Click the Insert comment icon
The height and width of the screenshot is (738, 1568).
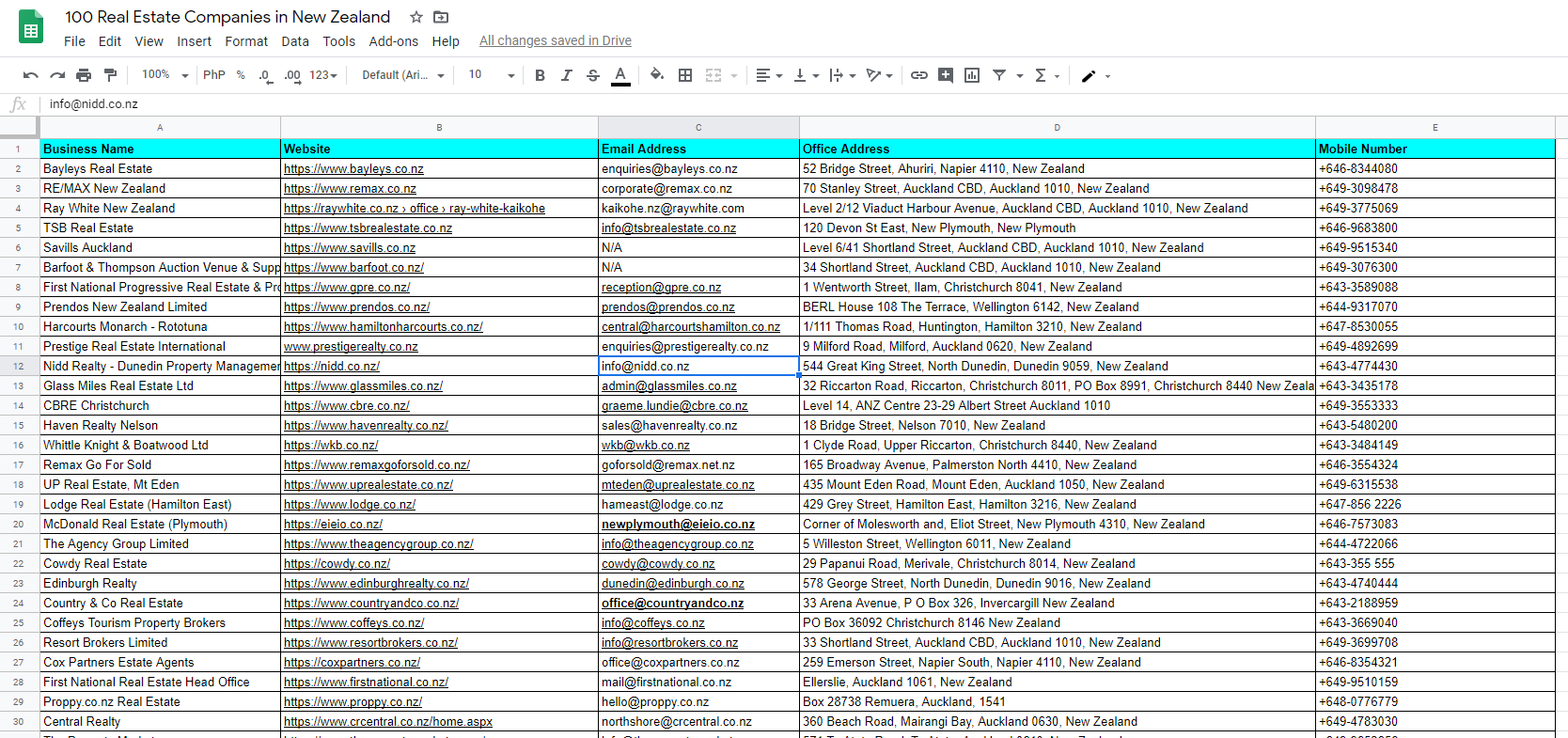[946, 75]
